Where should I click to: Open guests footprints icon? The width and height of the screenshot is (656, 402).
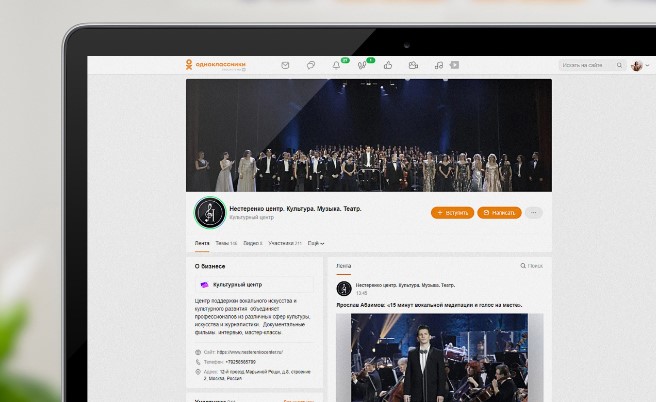[362, 65]
